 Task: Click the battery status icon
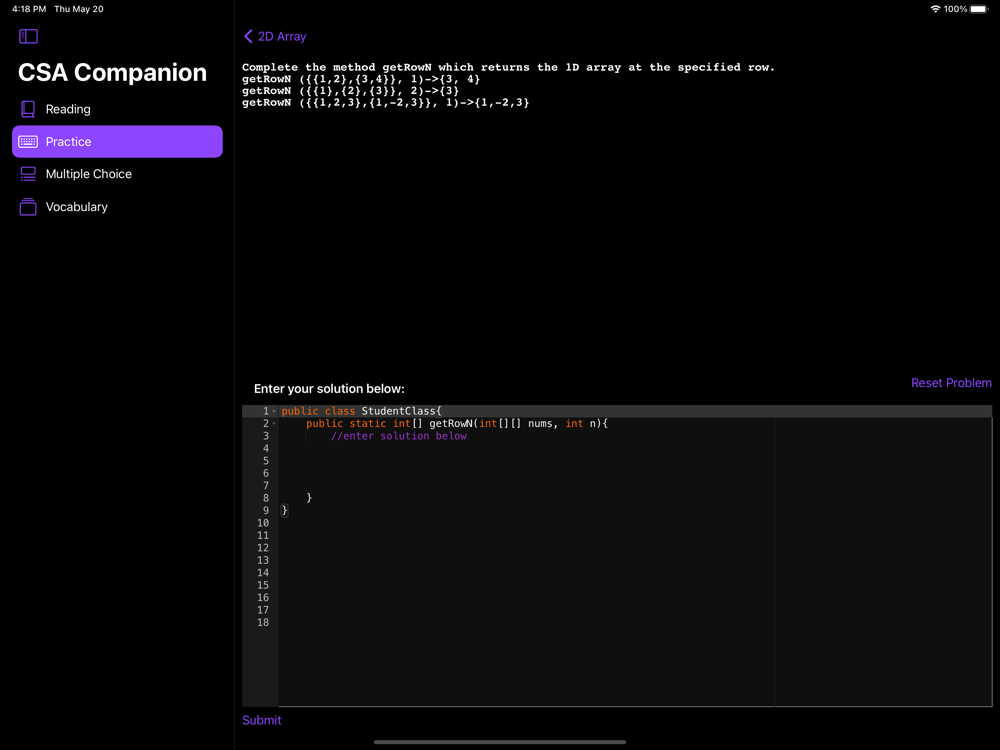point(979,9)
